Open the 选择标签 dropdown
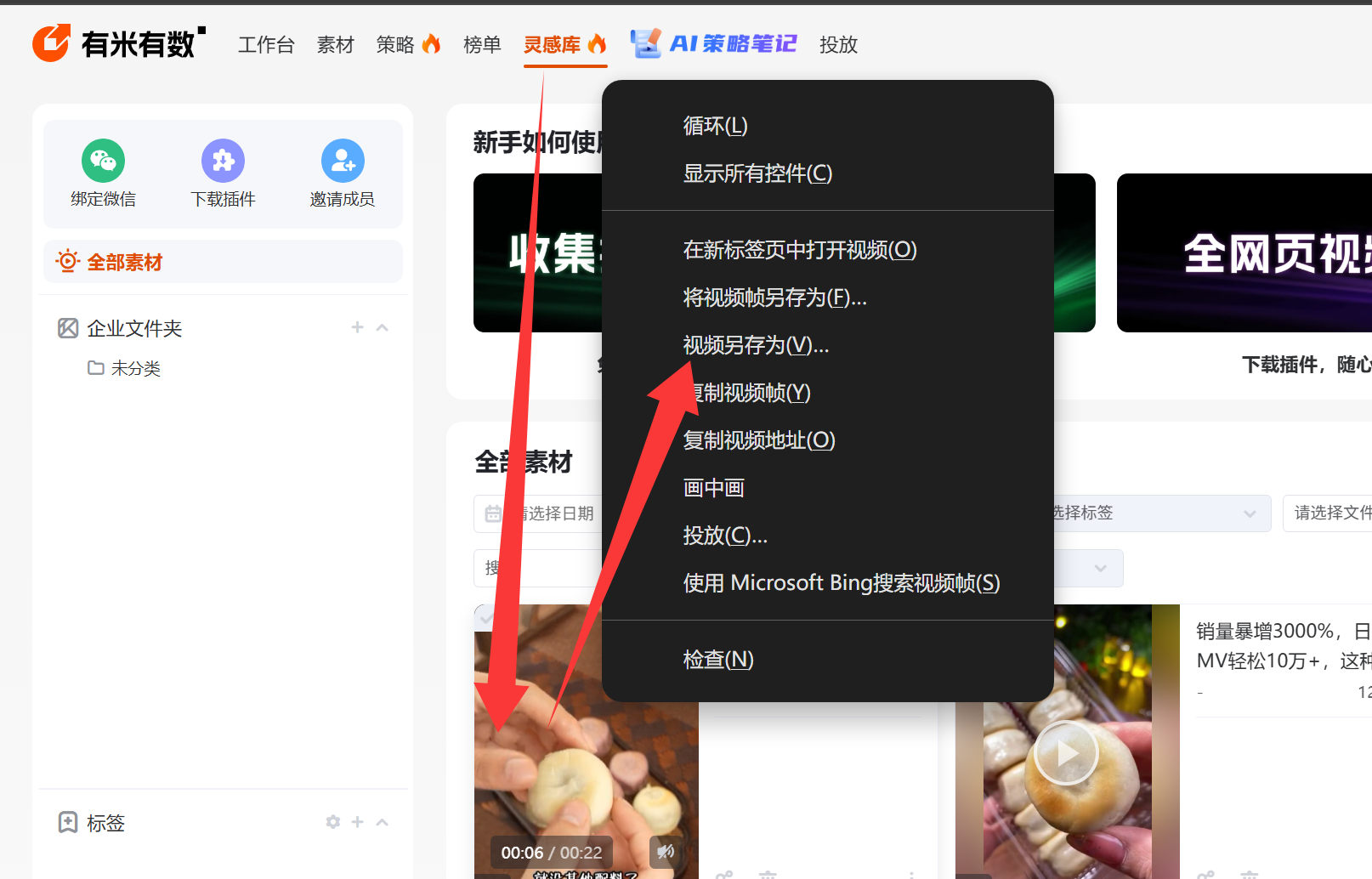 [1156, 513]
